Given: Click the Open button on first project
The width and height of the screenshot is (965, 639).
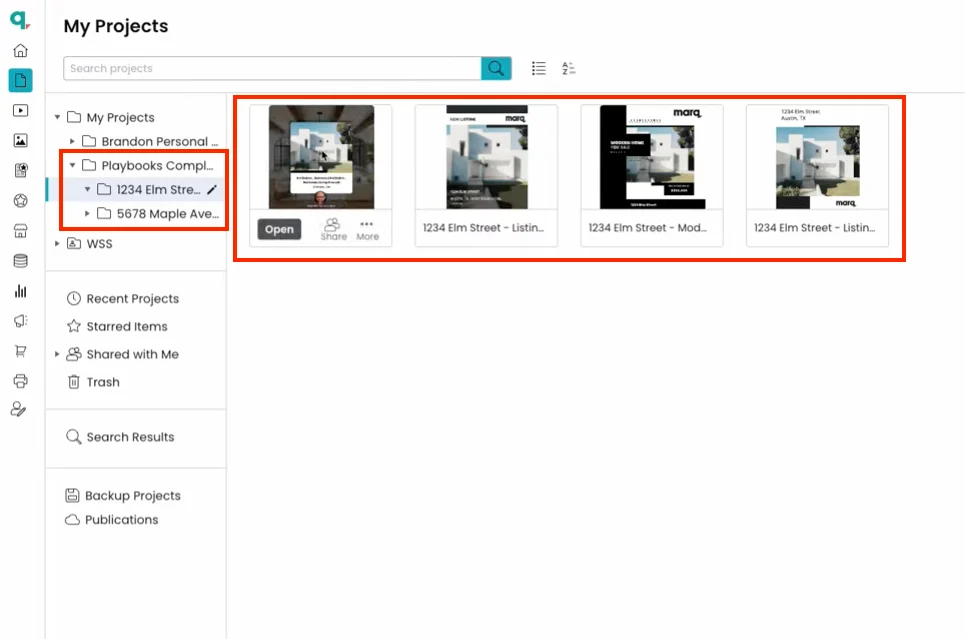Looking at the screenshot, I should click(279, 229).
